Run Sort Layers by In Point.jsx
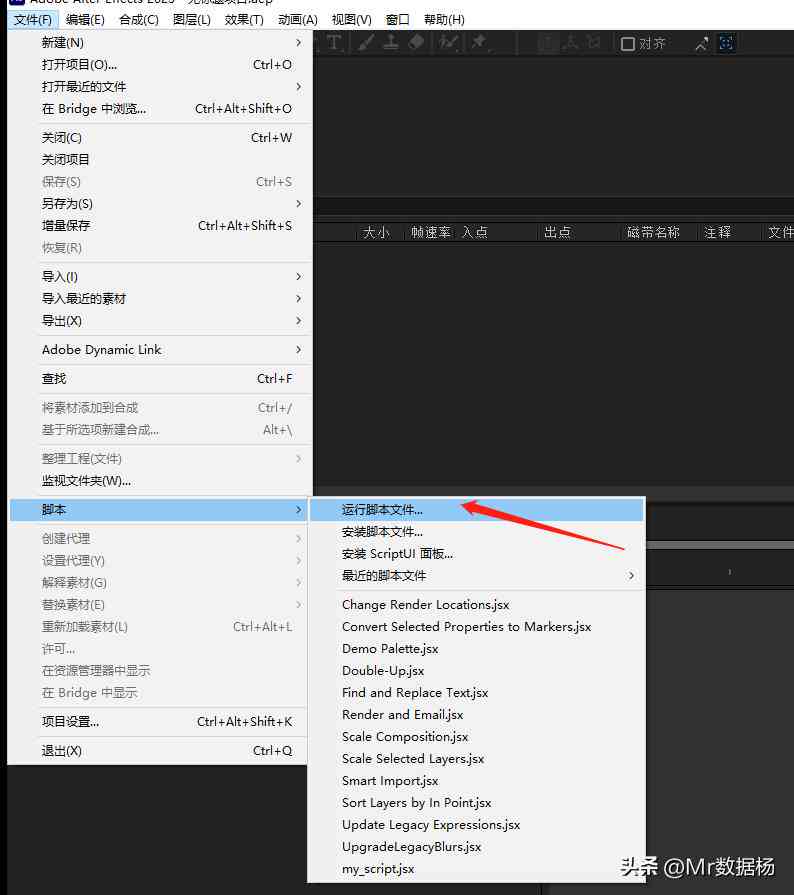This screenshot has width=794, height=895. coord(477,803)
